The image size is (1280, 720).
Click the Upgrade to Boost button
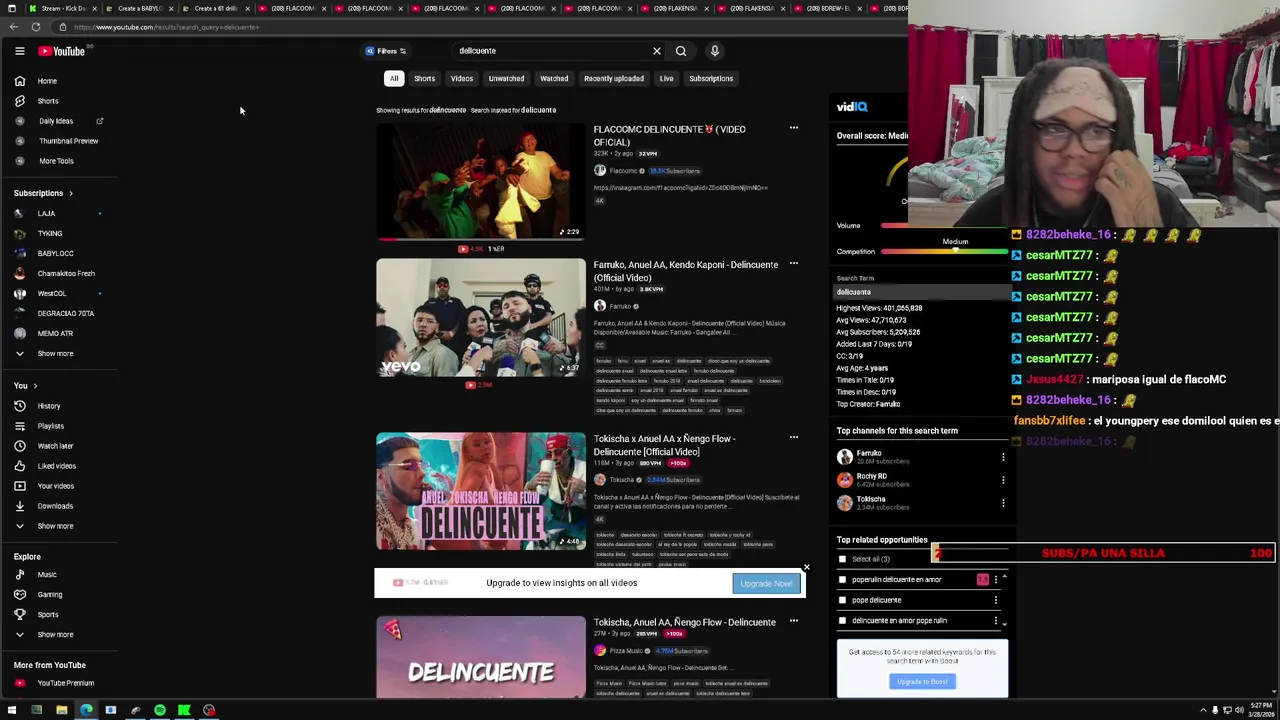[x=922, y=681]
